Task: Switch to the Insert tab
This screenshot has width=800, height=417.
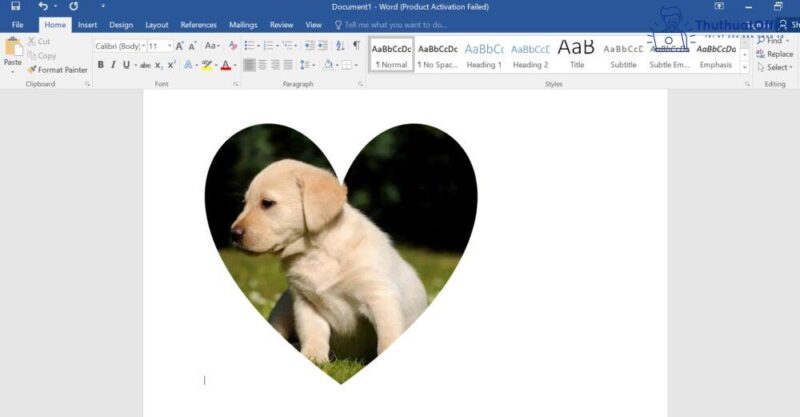Action: click(x=87, y=24)
